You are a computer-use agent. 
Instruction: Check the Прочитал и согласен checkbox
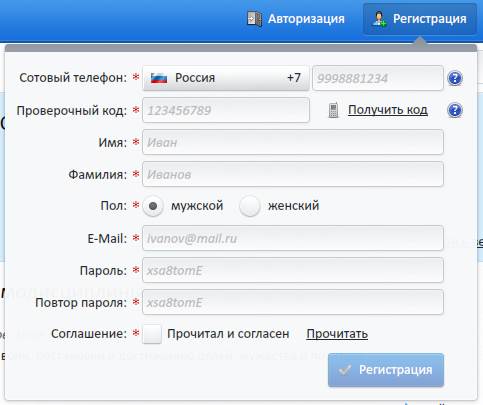tap(152, 334)
